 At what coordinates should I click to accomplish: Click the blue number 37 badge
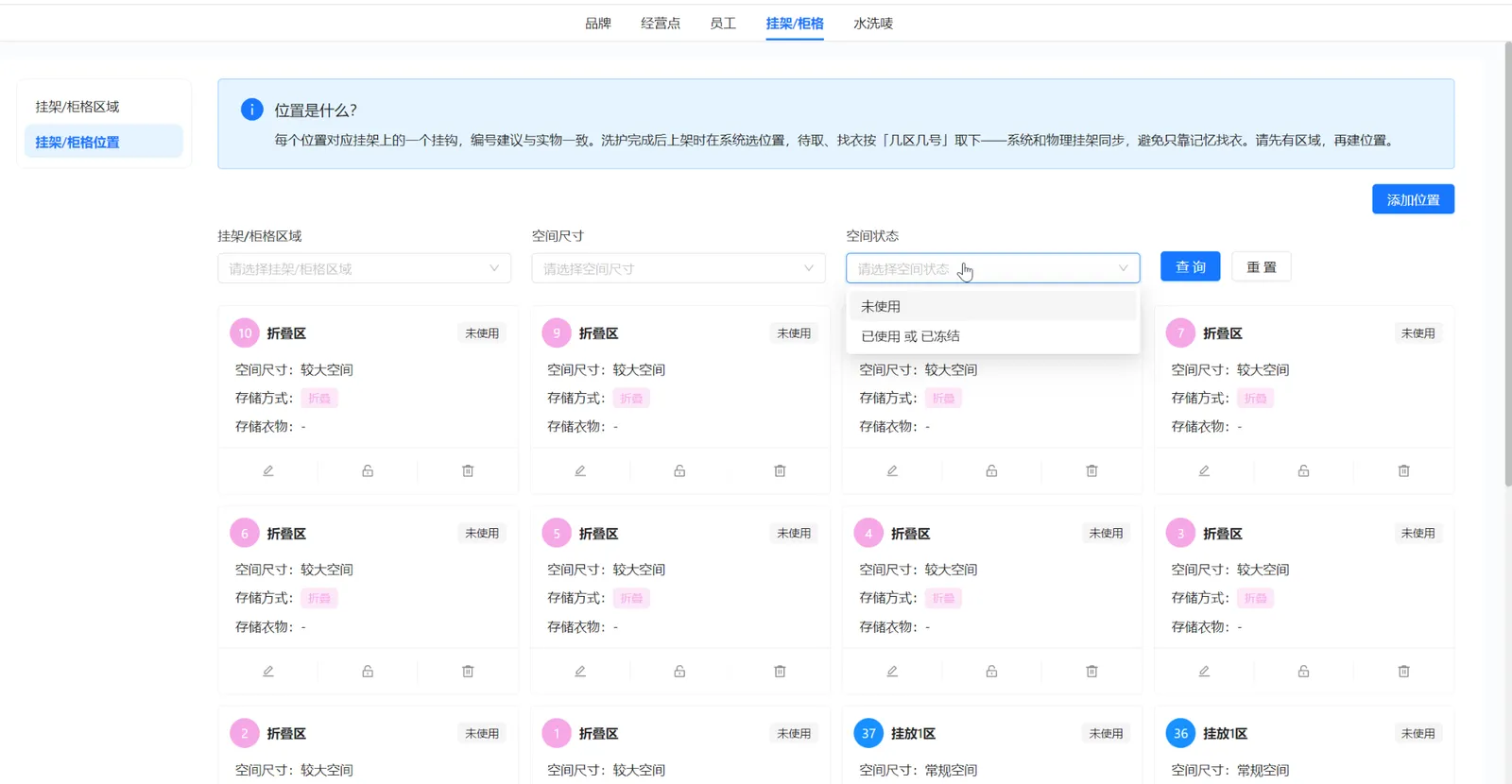pos(868,733)
